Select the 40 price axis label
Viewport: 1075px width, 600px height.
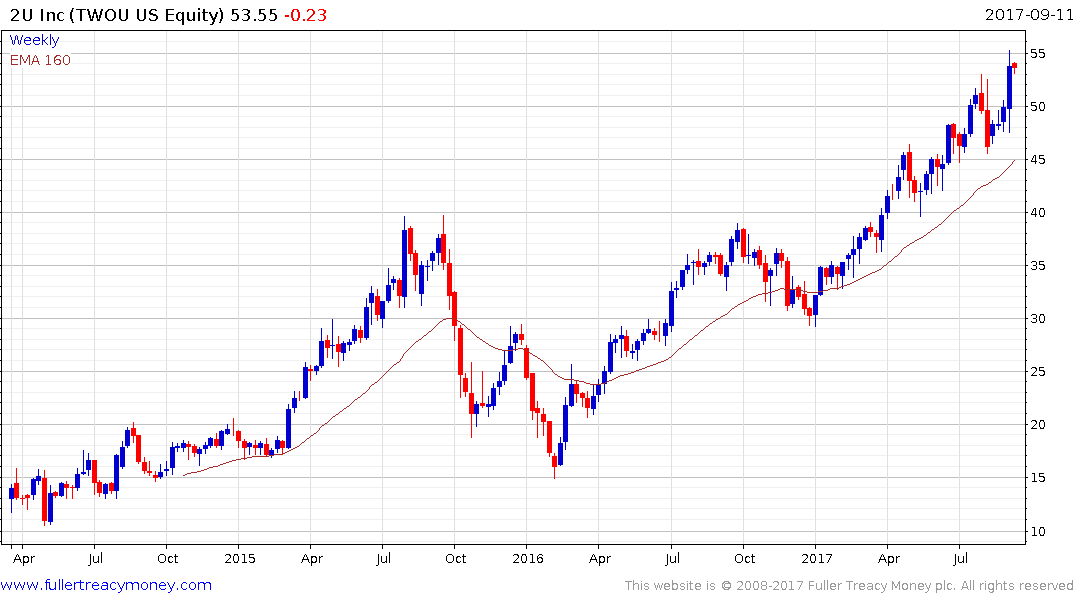[1037, 213]
